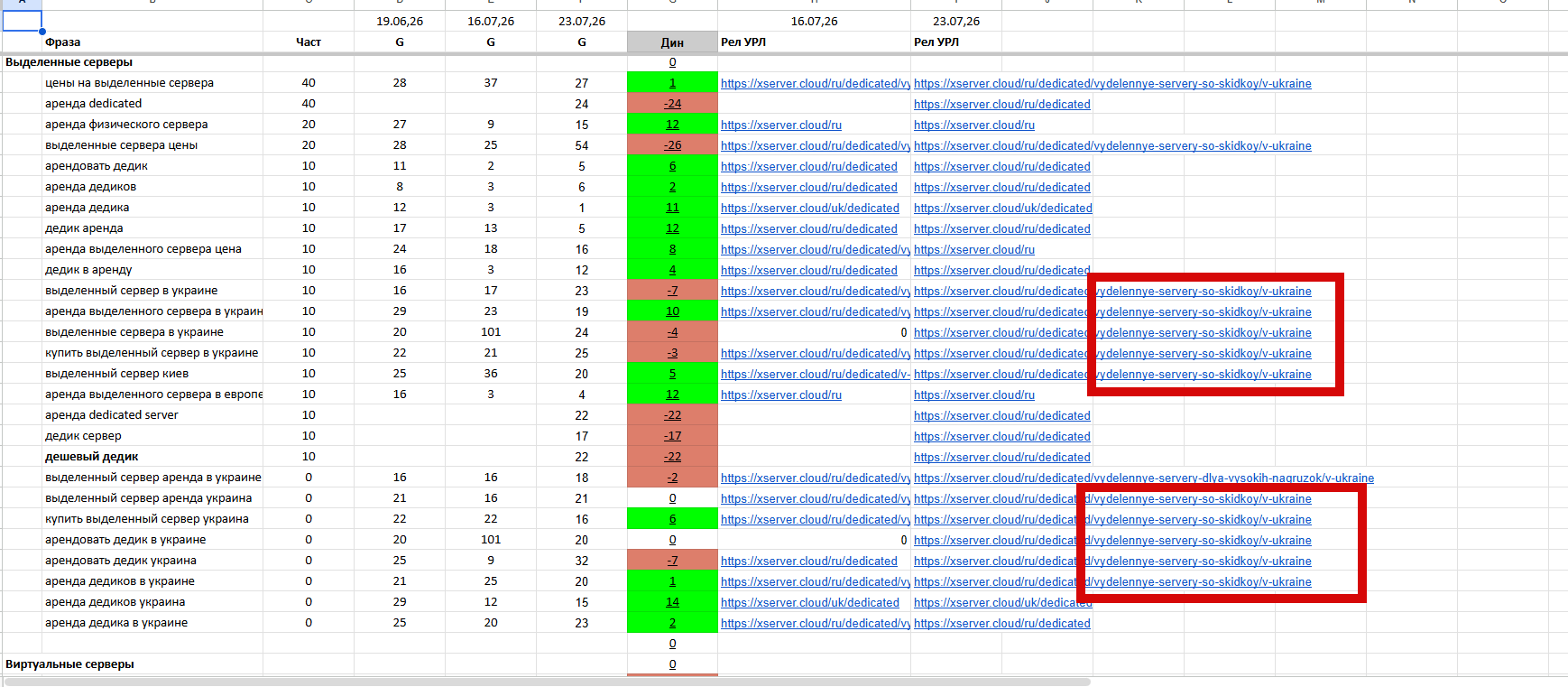Select phrase cell 'дедик аренда'

(x=152, y=228)
